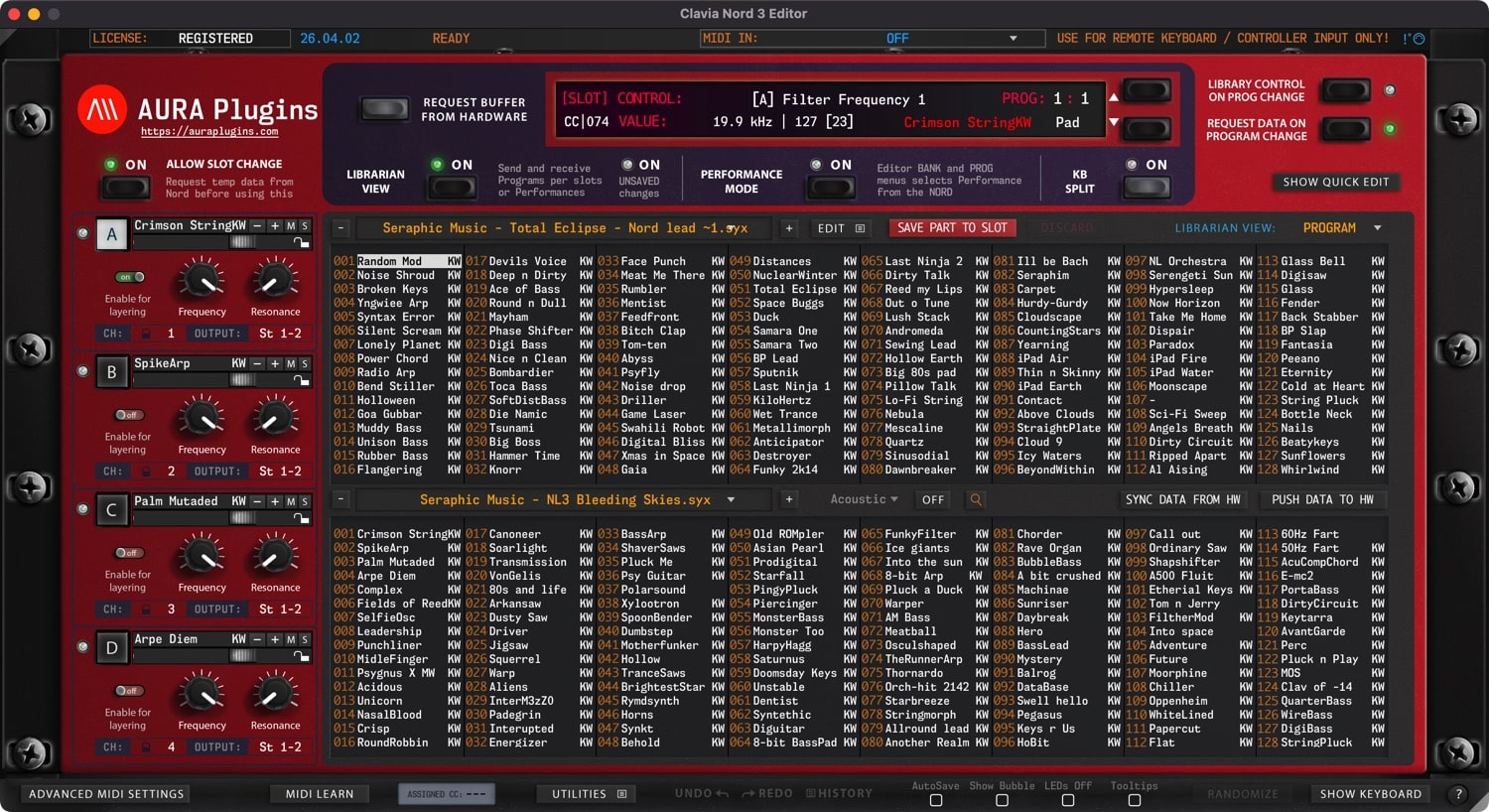Open the History panel icon
The height and width of the screenshot is (812, 1489).
tap(811, 793)
